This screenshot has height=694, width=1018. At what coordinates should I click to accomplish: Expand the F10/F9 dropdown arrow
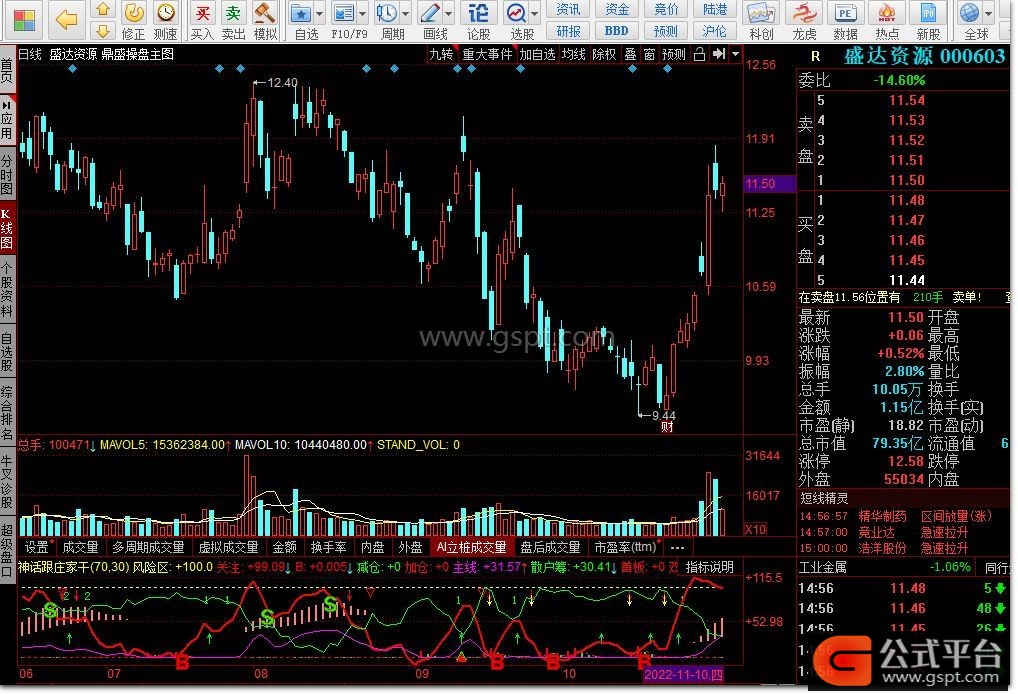(362, 13)
